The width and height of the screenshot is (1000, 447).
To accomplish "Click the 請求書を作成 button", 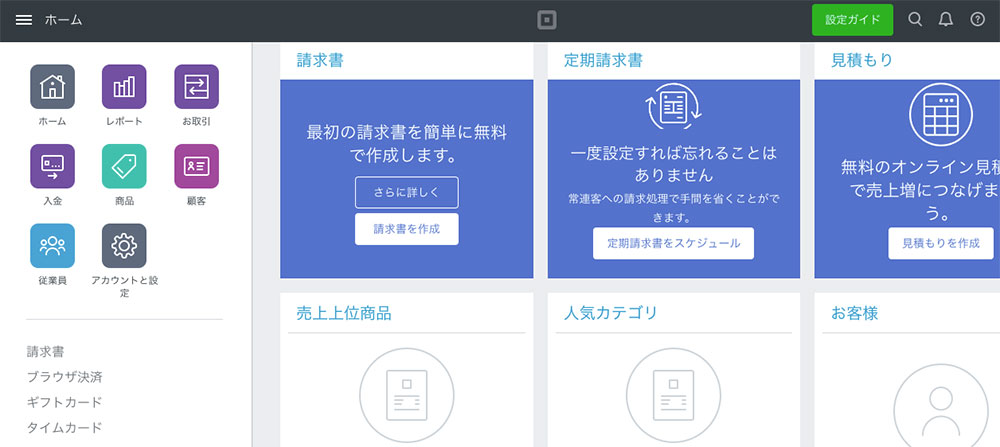I will (407, 229).
